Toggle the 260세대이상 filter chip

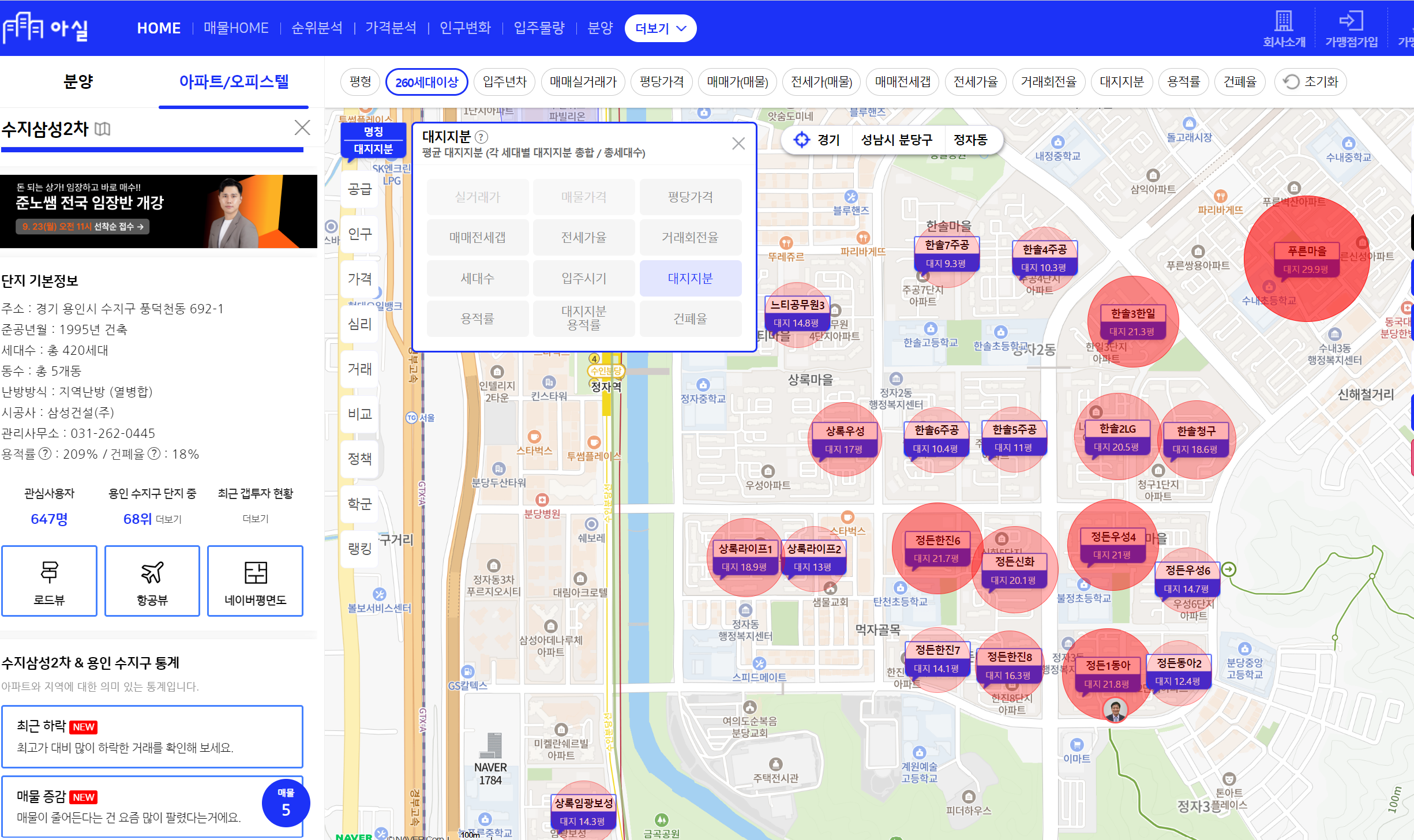pyautogui.click(x=426, y=82)
